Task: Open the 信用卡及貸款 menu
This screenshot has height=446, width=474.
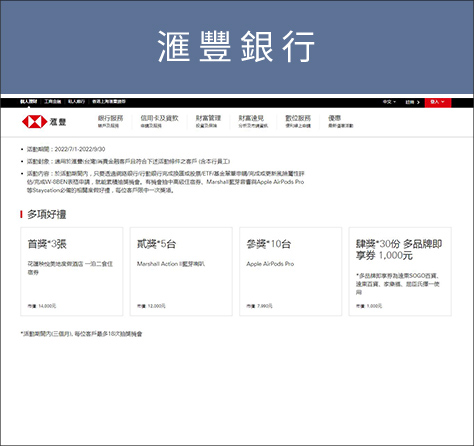Action: [159, 121]
